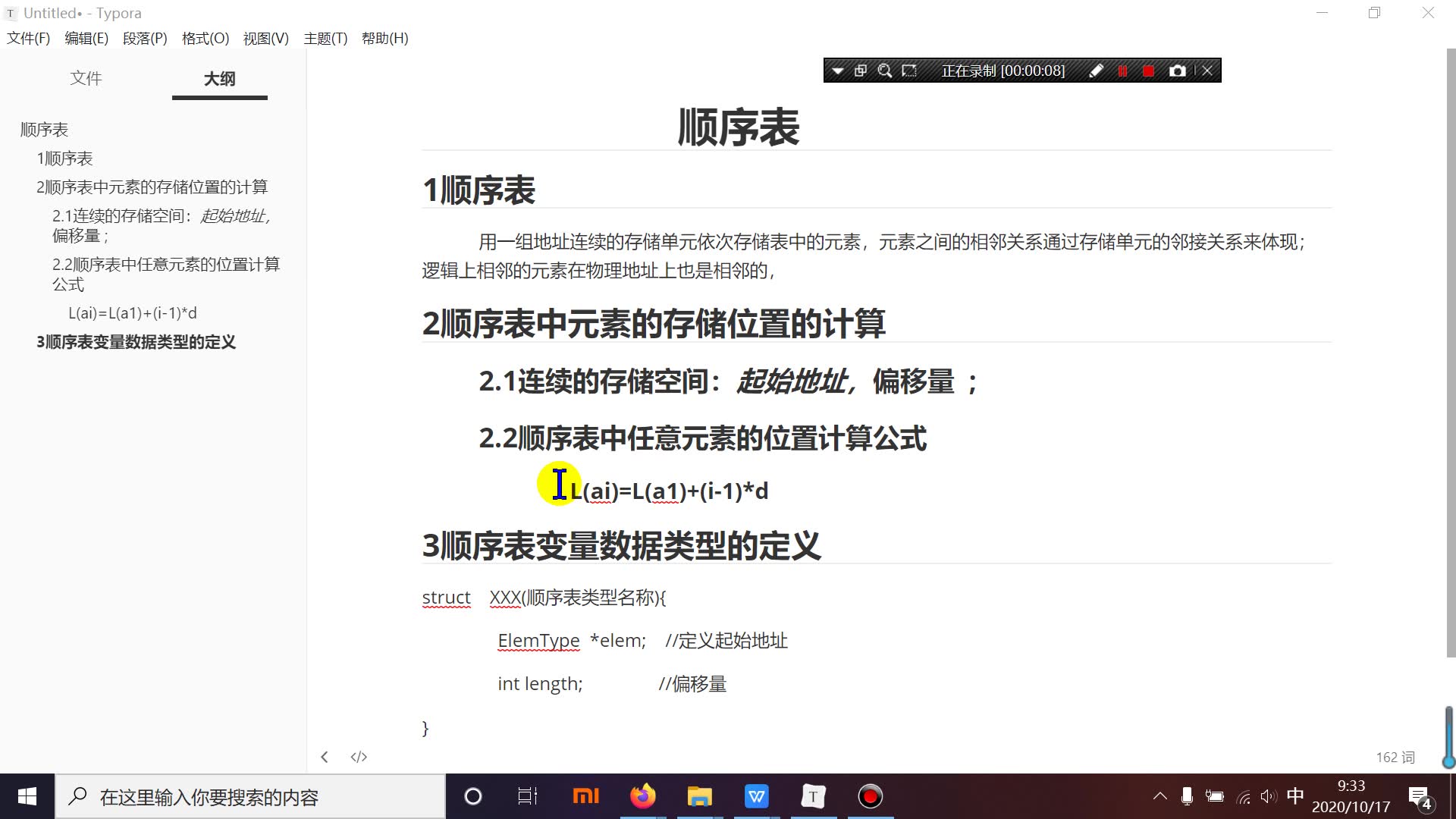Click the int length; line
The width and height of the screenshot is (1456, 819).
point(540,684)
